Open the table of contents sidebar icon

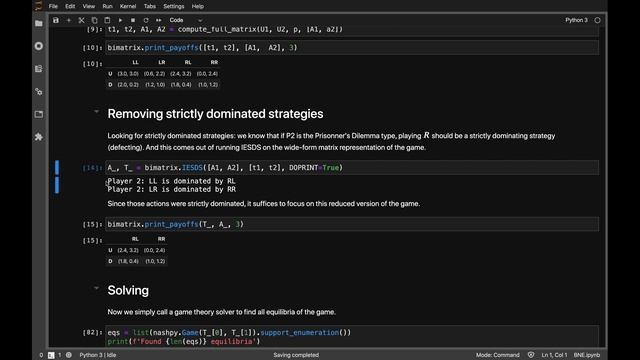tap(39, 69)
